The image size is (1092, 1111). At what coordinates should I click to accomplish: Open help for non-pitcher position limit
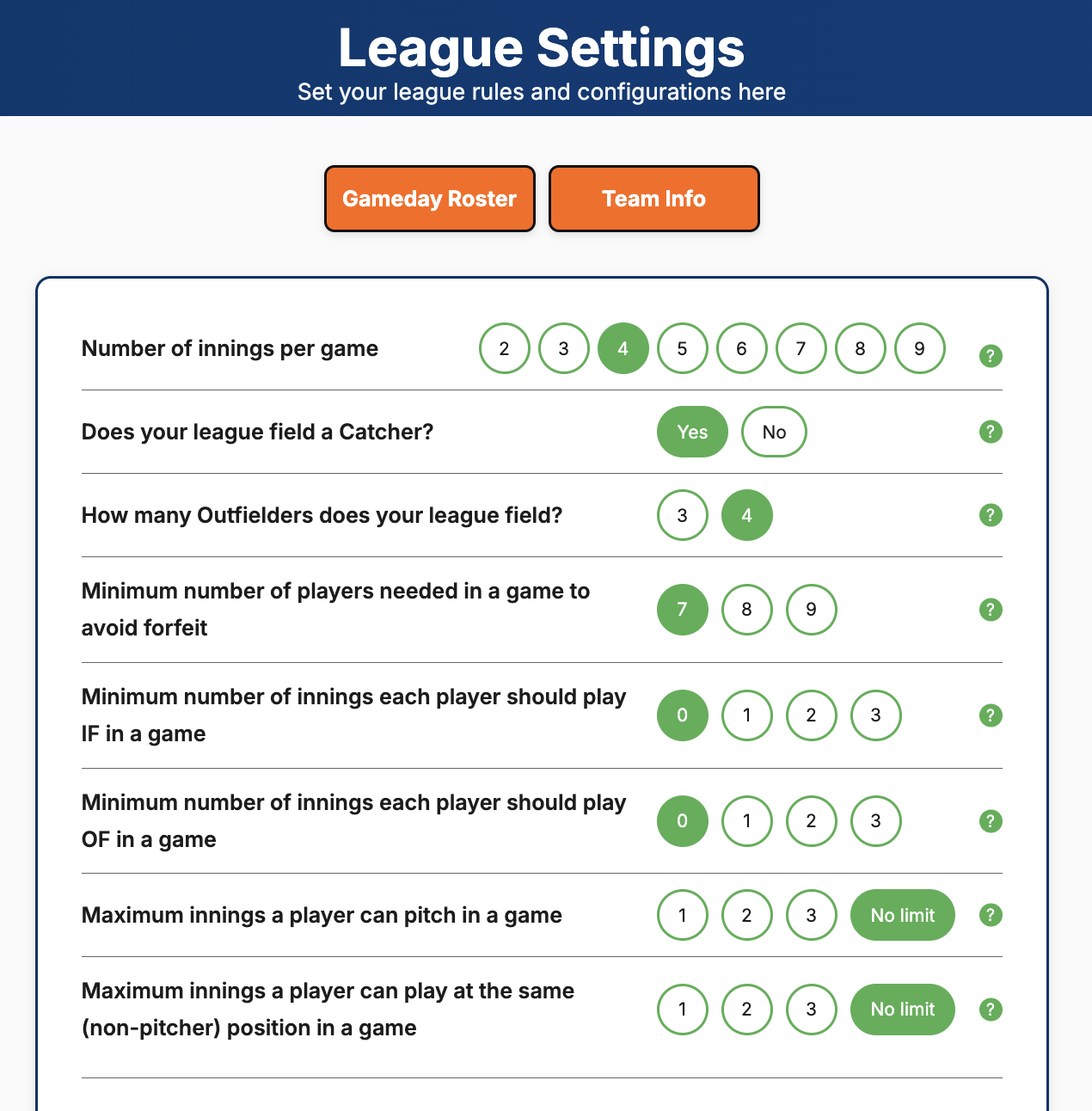991,1009
